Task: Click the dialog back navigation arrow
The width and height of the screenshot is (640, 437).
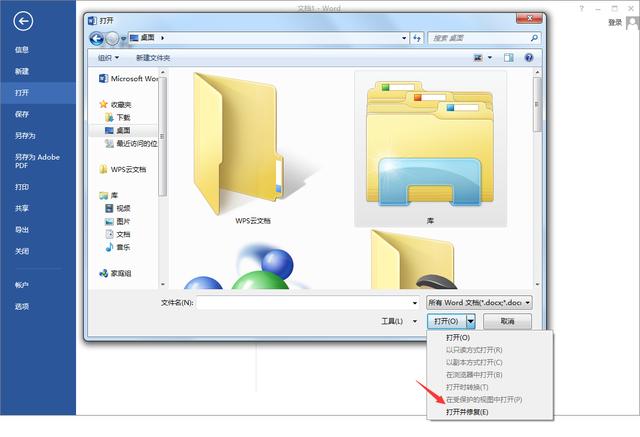Action: (96, 38)
